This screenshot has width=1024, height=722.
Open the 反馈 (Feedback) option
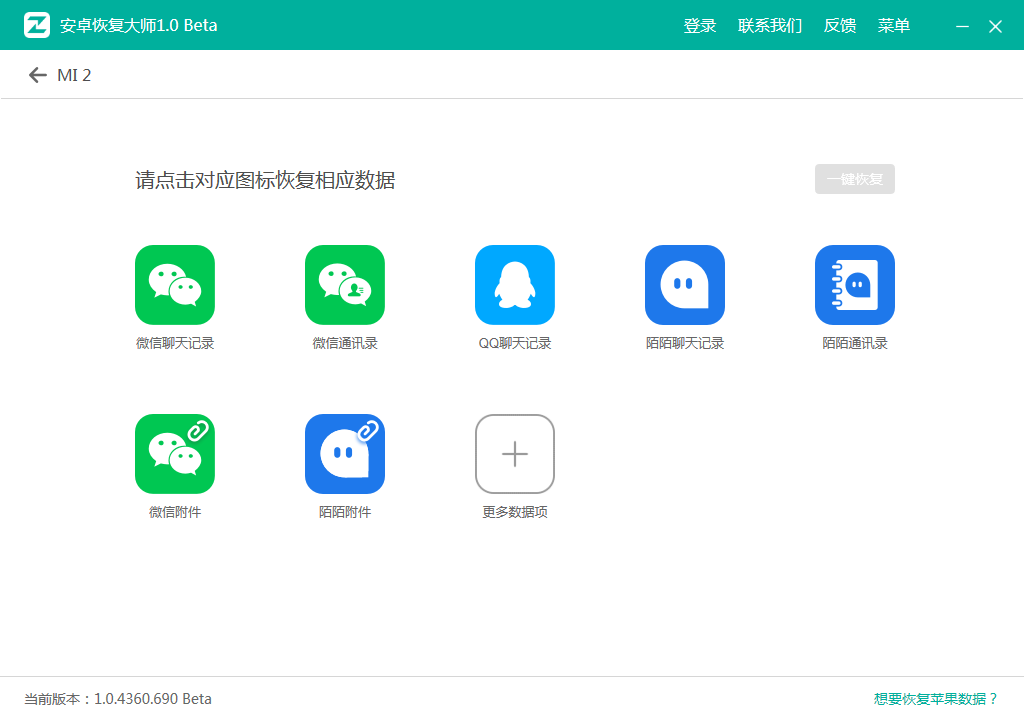[x=840, y=26]
